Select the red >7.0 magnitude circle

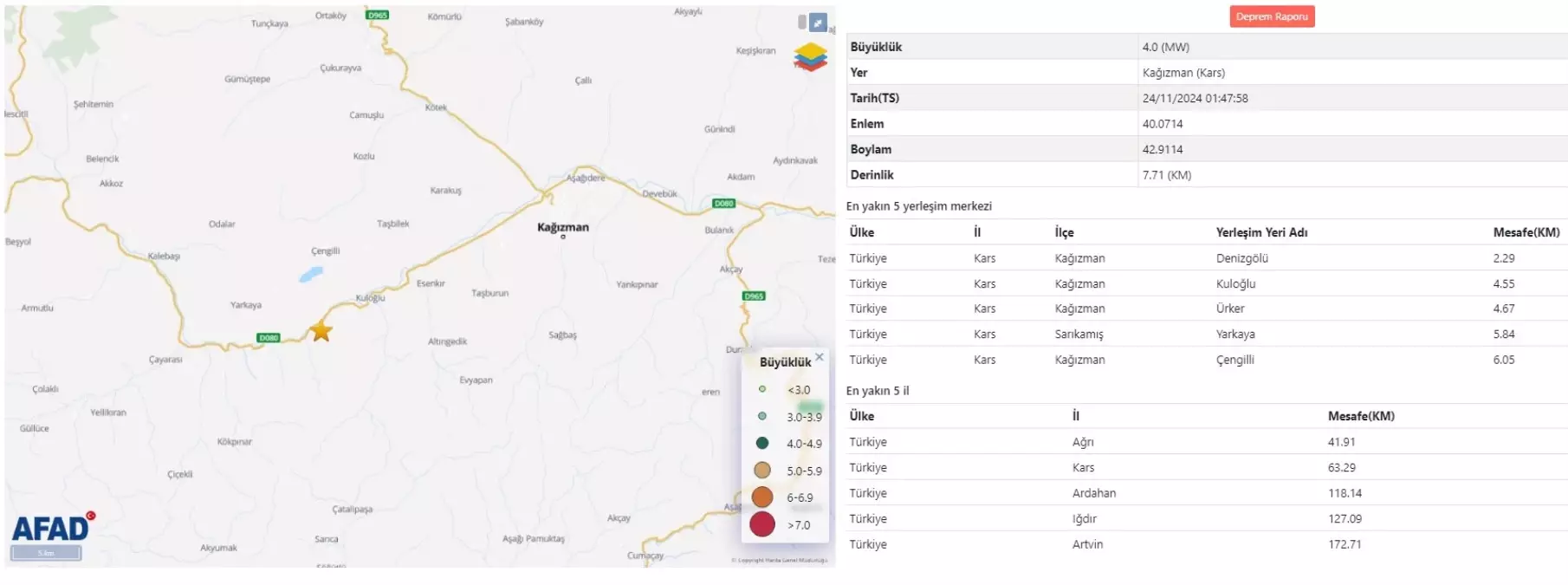coord(762,524)
